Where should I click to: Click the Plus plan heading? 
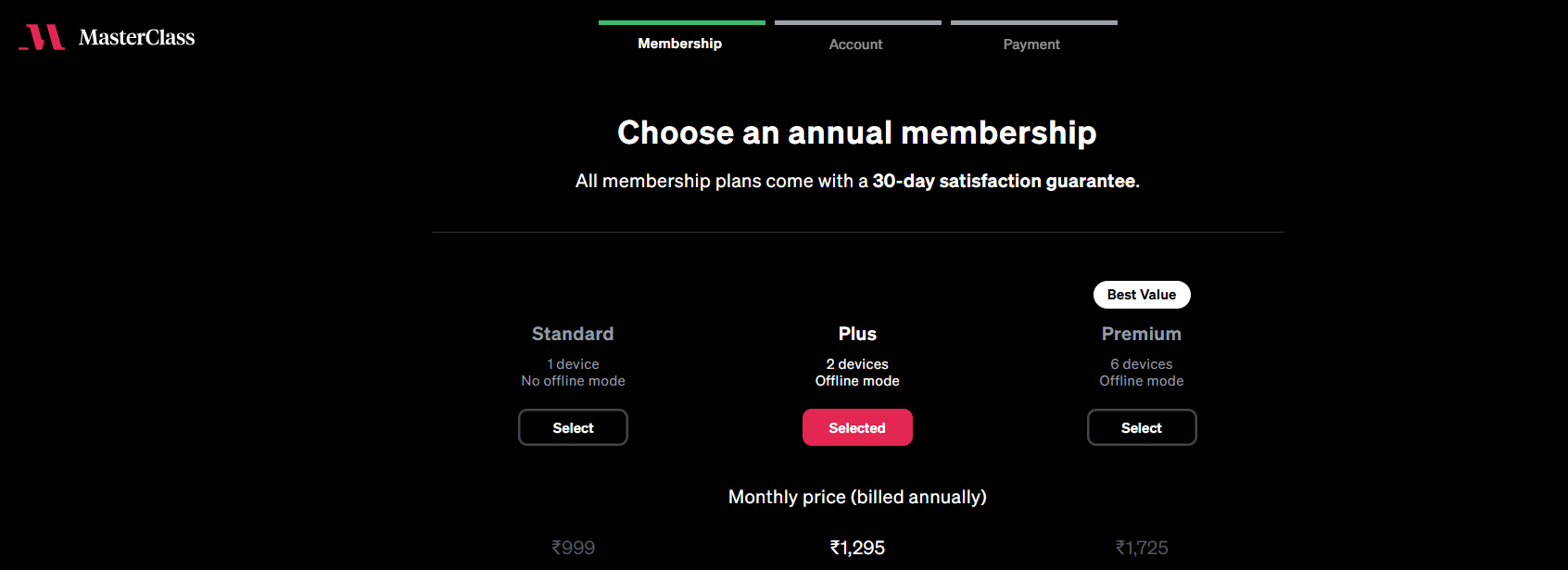(x=857, y=334)
